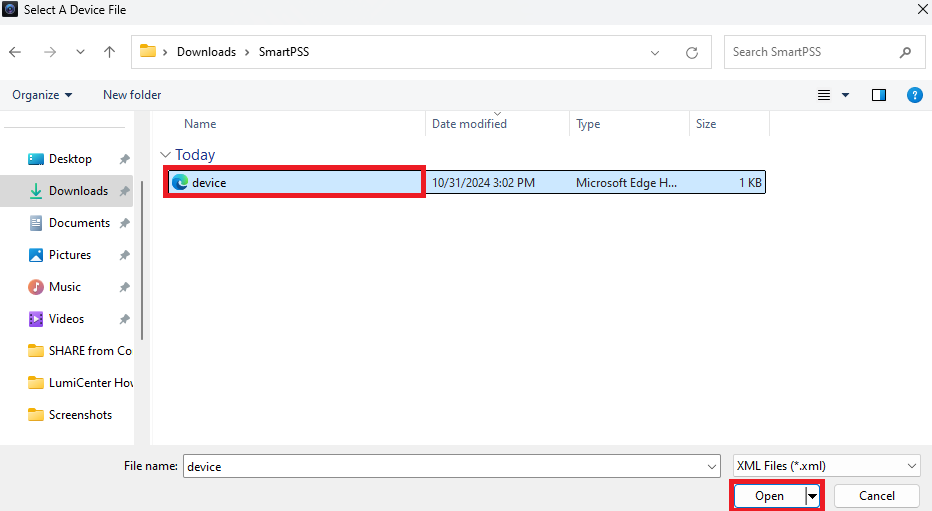Click the Cancel button

pyautogui.click(x=876, y=496)
